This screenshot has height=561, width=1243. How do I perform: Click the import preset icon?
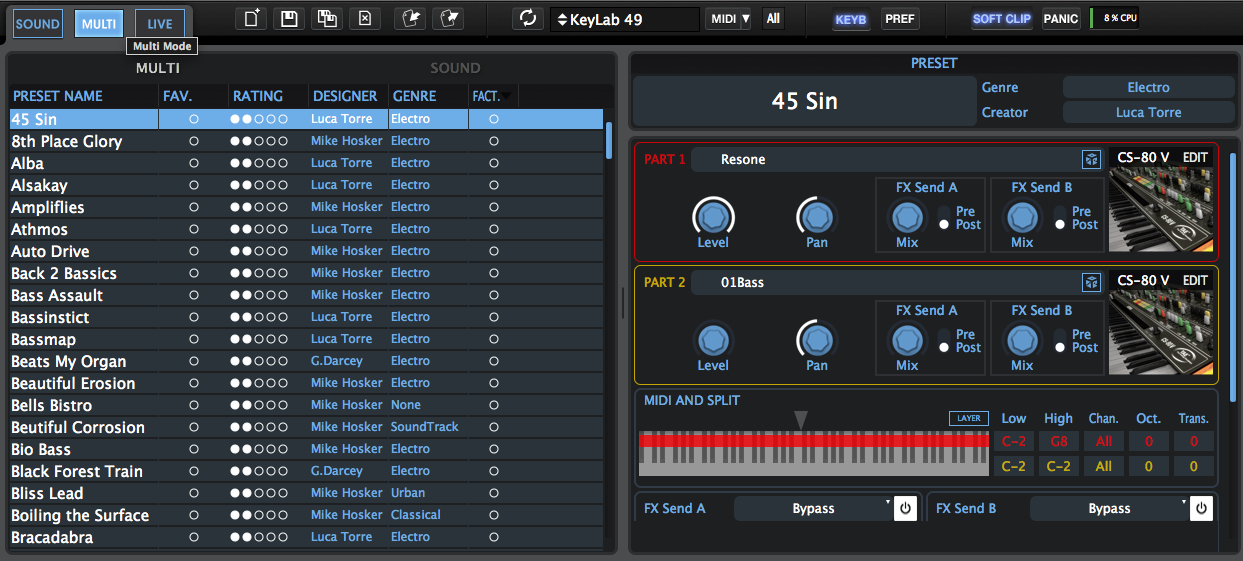pyautogui.click(x=410, y=19)
